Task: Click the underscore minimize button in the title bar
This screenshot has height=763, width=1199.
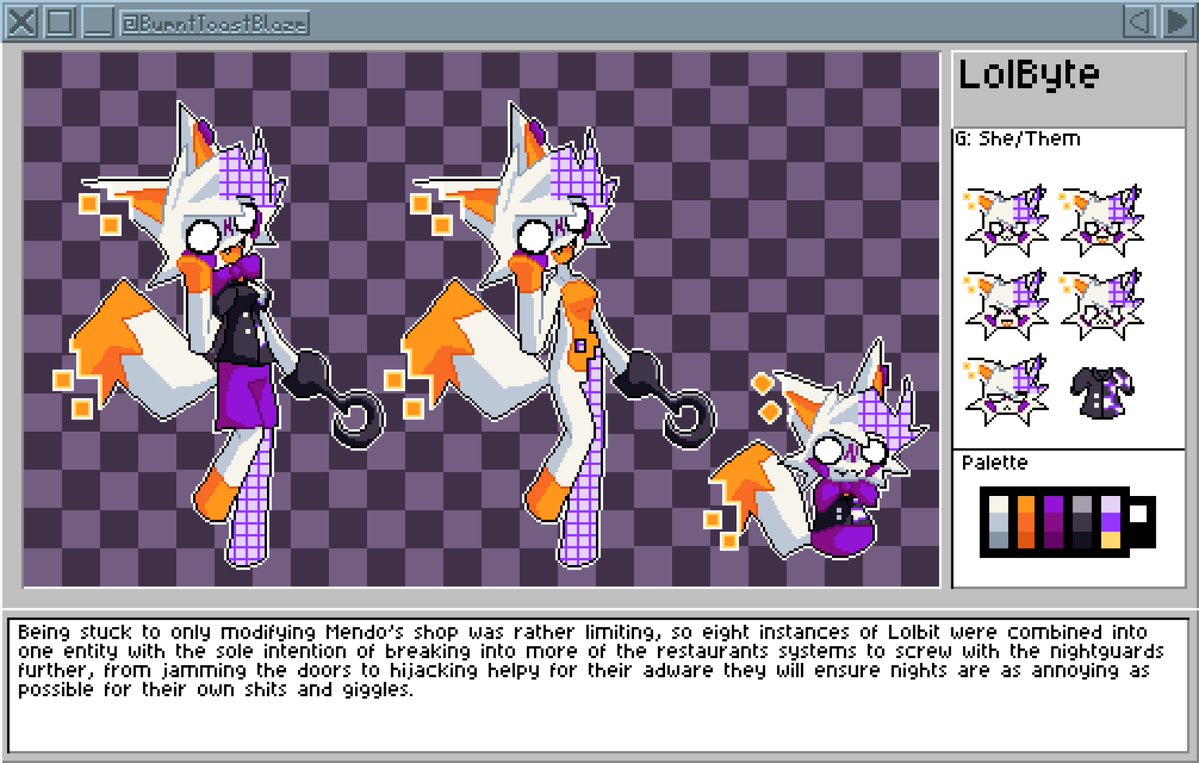Action: click(98, 21)
